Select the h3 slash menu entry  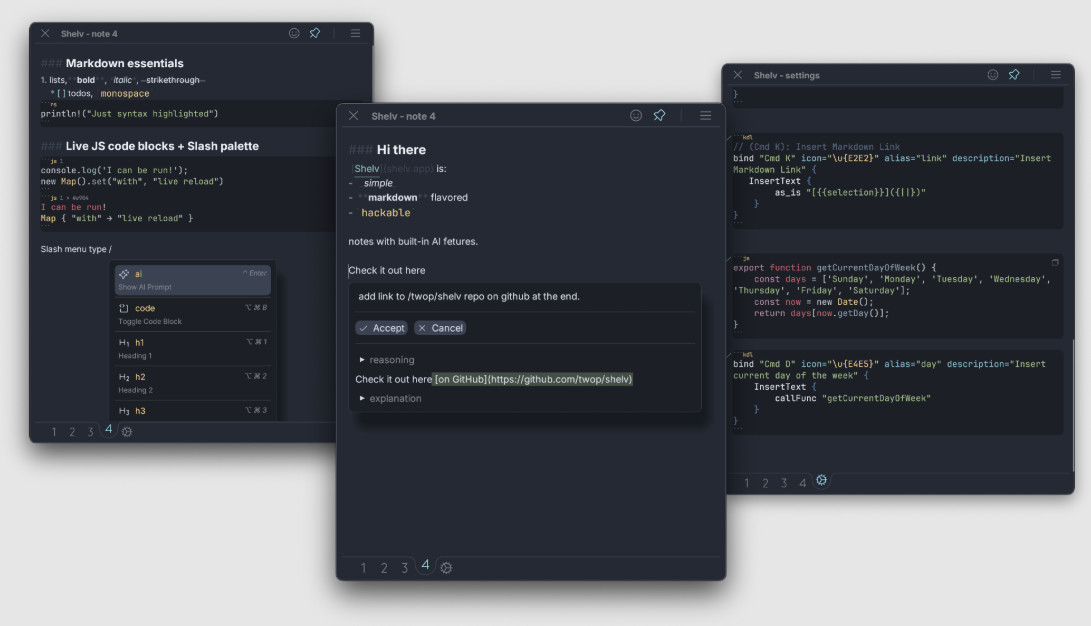[x=193, y=411]
